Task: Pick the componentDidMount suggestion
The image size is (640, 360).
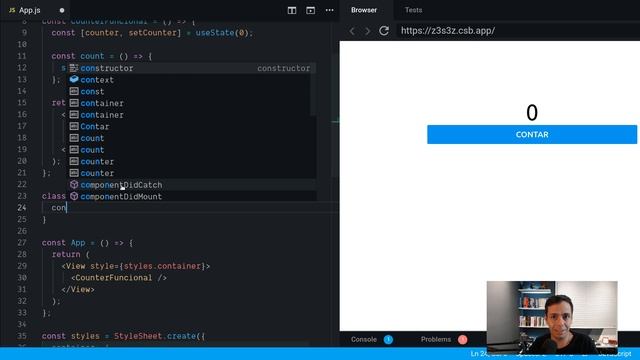Action: click(x=192, y=196)
